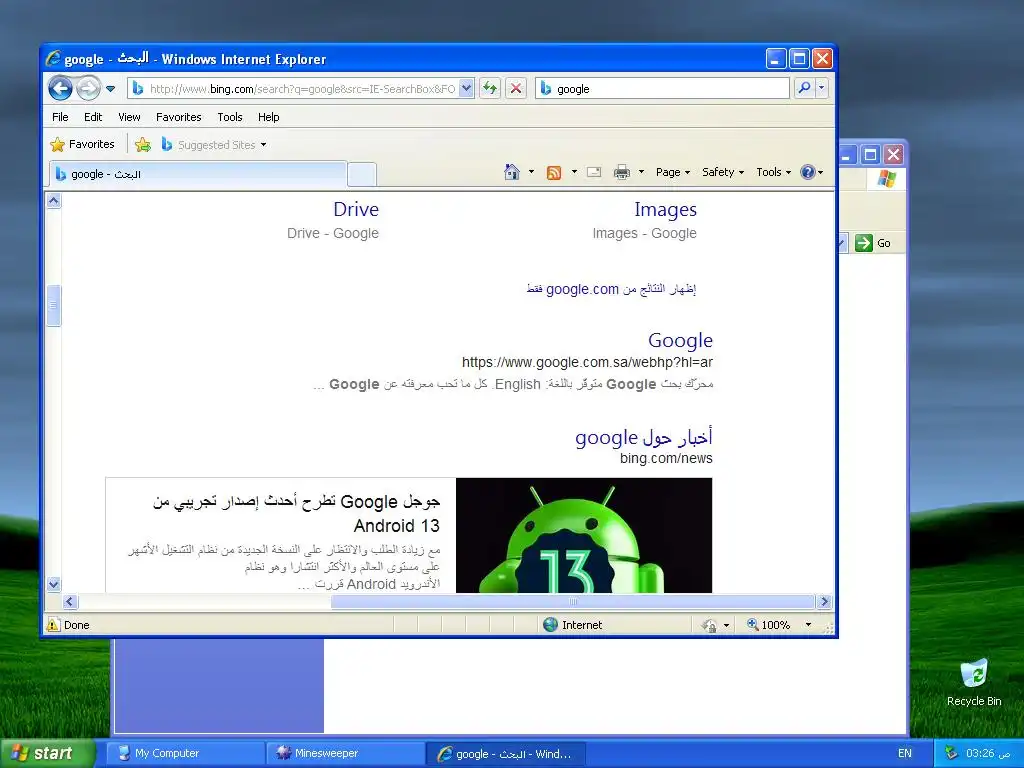This screenshot has height=768, width=1024.
Task: Switch to Minesweeper taskbar button
Action: point(345,753)
